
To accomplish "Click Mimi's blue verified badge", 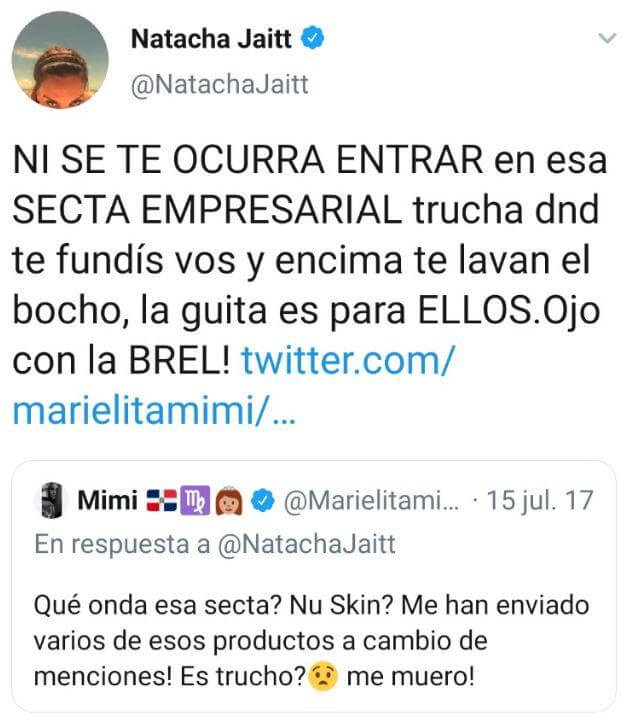I will pos(263,501).
